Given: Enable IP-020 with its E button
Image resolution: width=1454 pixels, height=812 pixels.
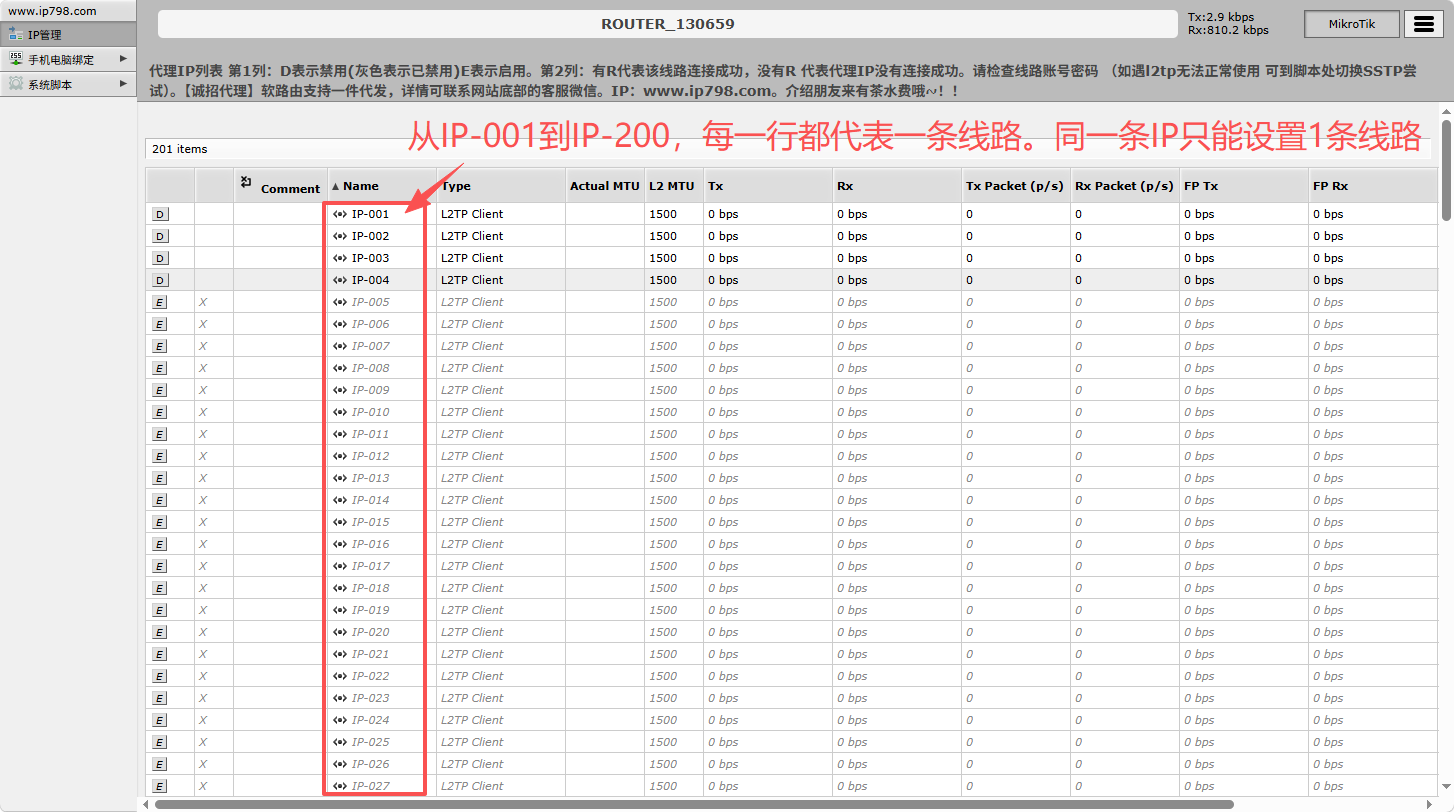Looking at the screenshot, I should point(160,632).
